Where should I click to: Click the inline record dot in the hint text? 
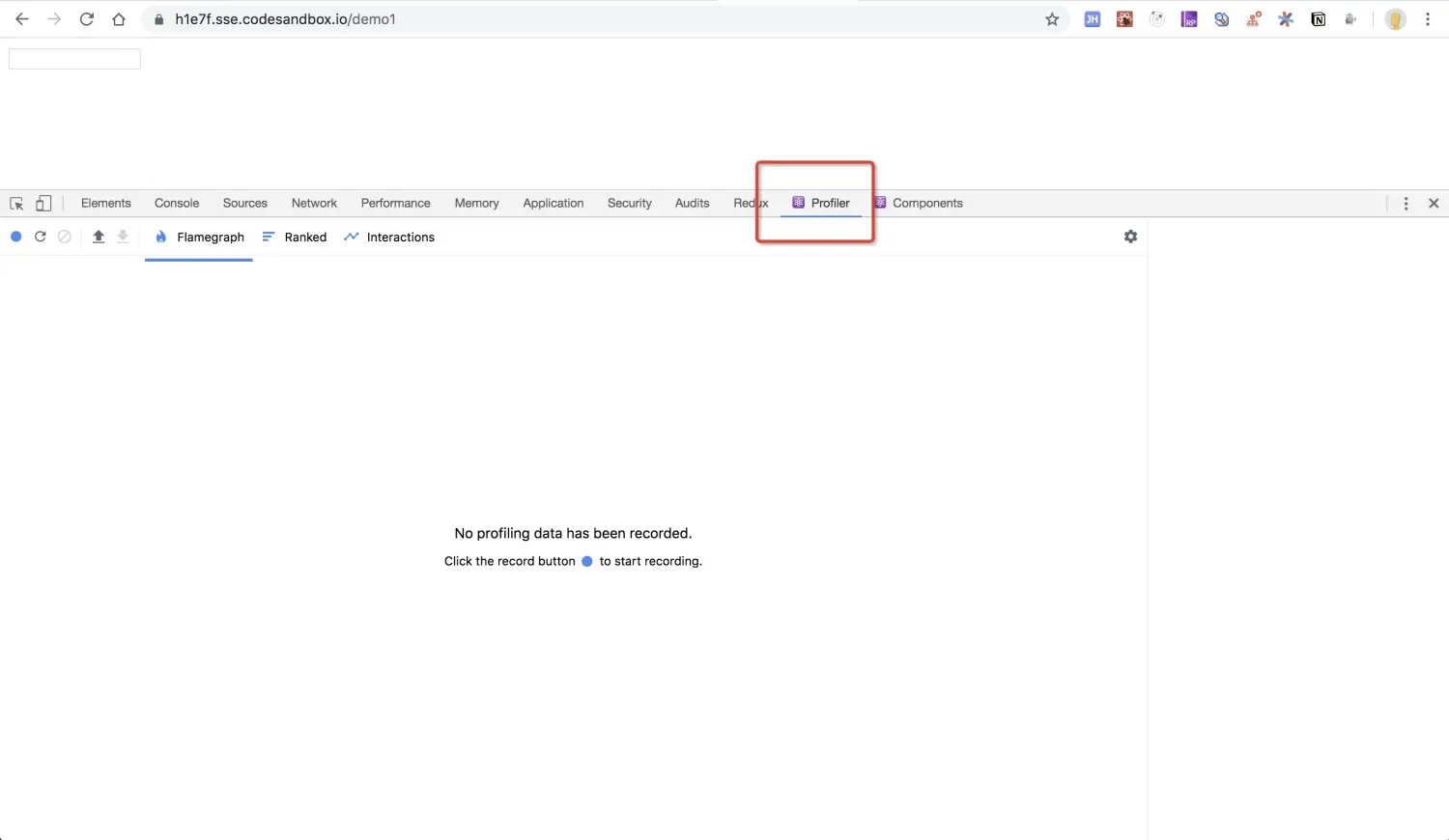tap(586, 561)
